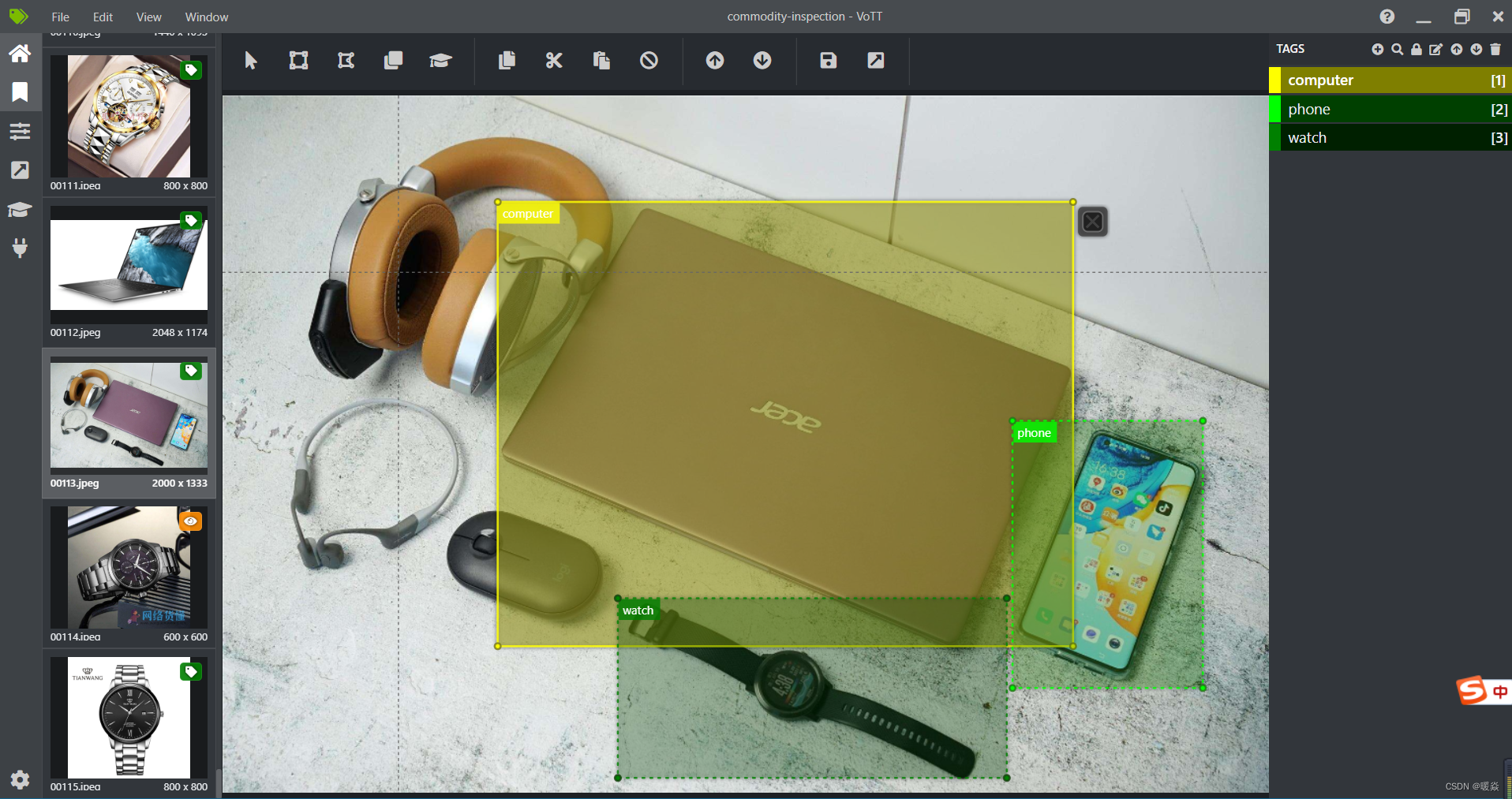Move selected tag up
The width and height of the screenshot is (1512, 799).
[1457, 49]
